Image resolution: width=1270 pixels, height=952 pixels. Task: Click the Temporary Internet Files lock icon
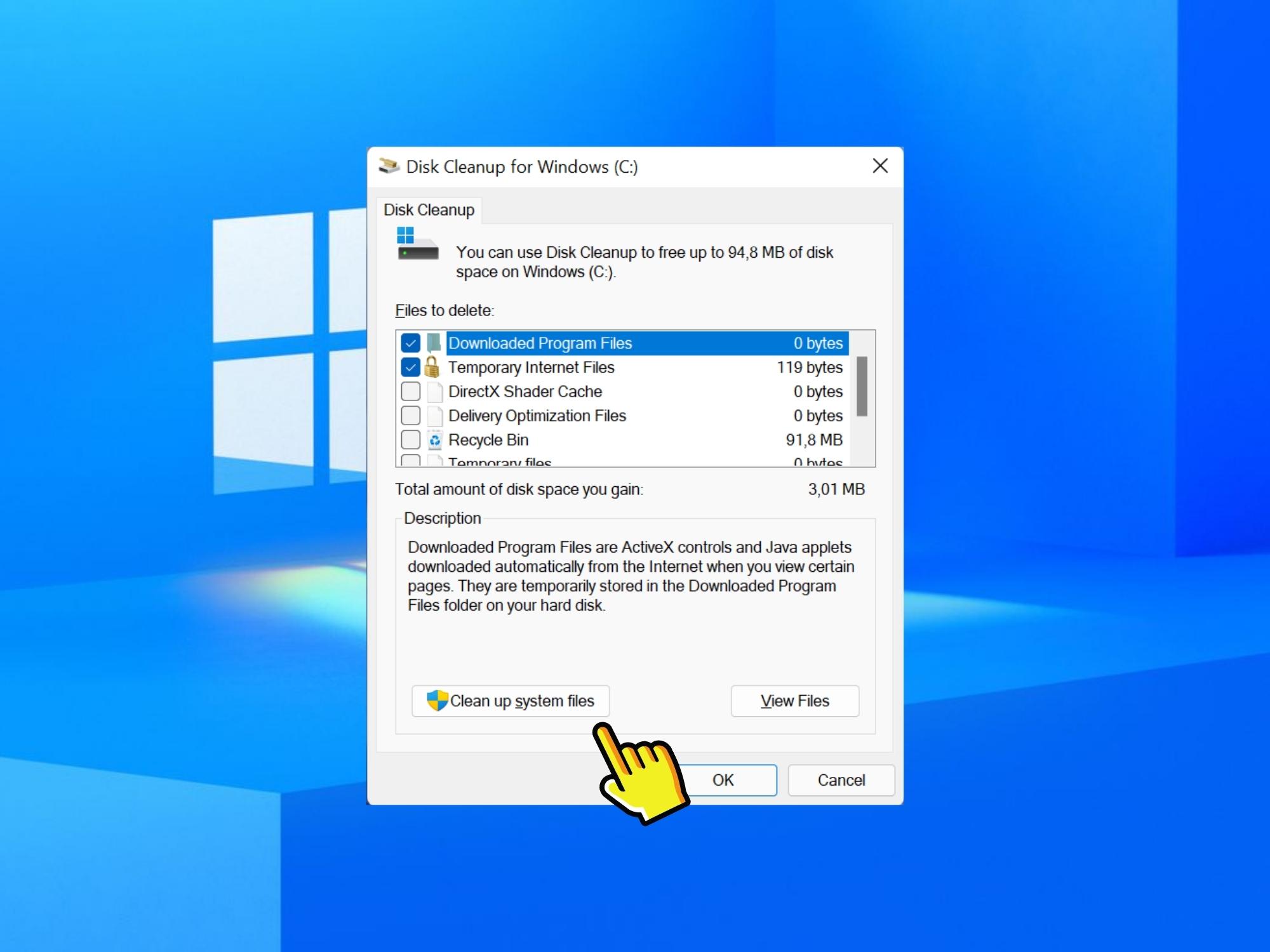tap(432, 367)
